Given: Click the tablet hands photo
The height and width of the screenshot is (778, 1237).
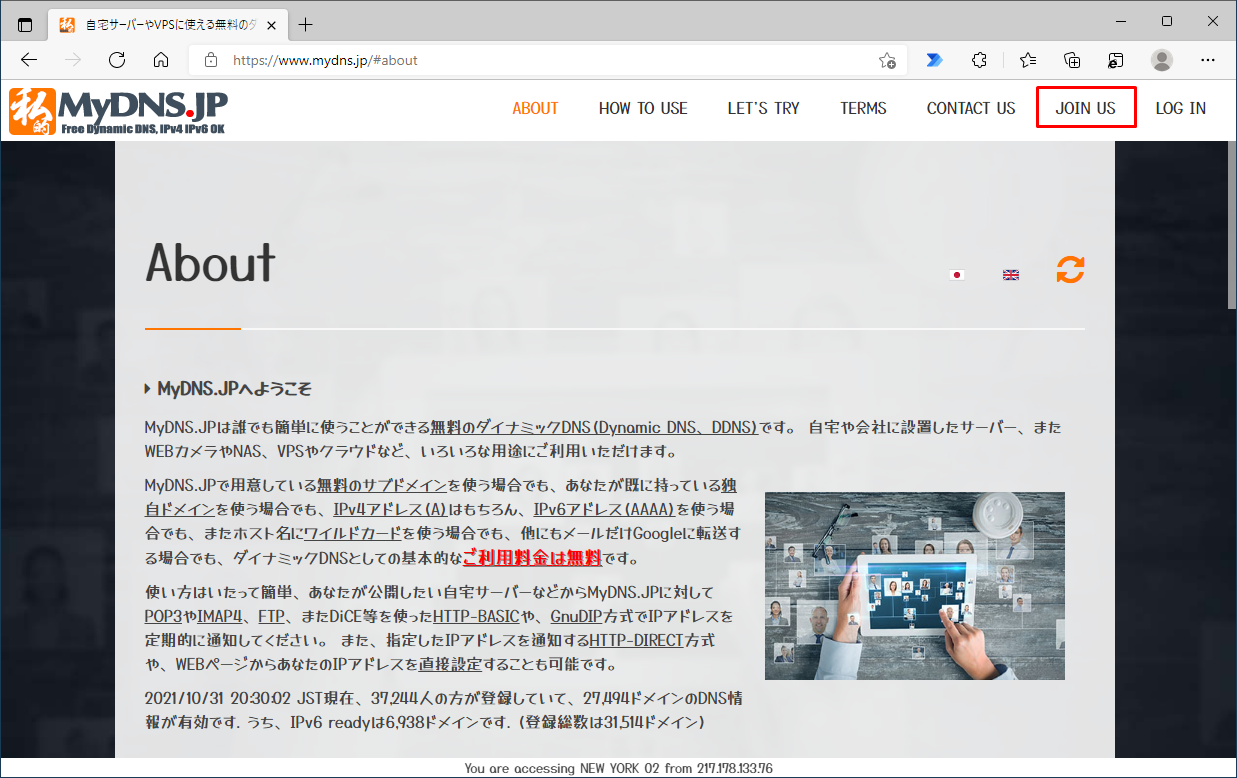Looking at the screenshot, I should (x=914, y=585).
